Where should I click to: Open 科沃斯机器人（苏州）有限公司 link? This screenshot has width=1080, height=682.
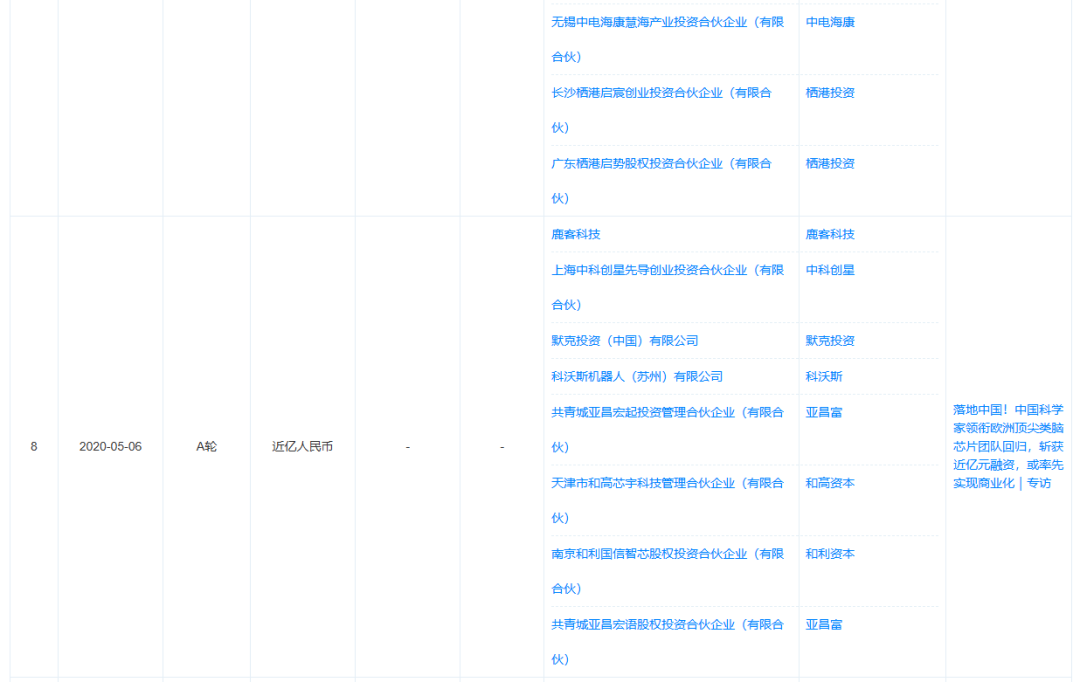(x=637, y=377)
